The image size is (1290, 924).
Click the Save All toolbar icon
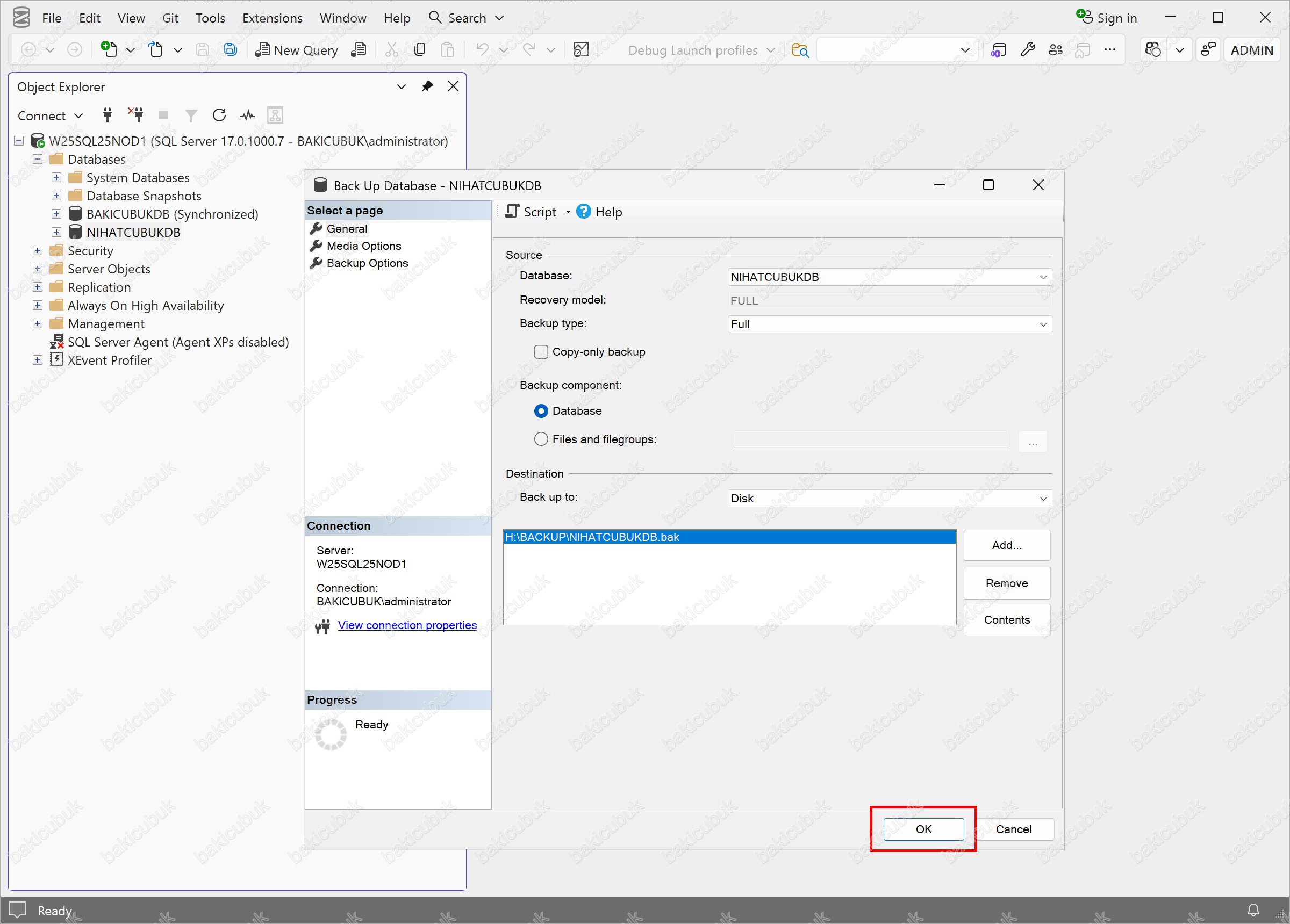[x=230, y=50]
